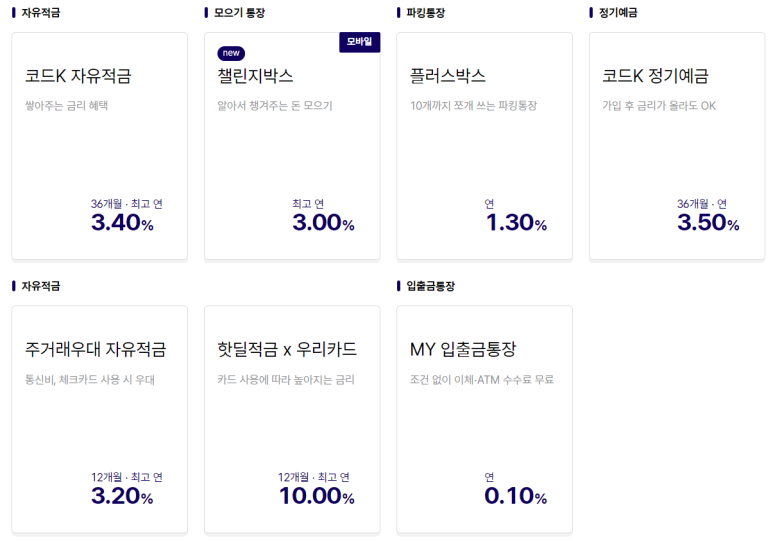Click the 파킹통장 category heading

426,13
